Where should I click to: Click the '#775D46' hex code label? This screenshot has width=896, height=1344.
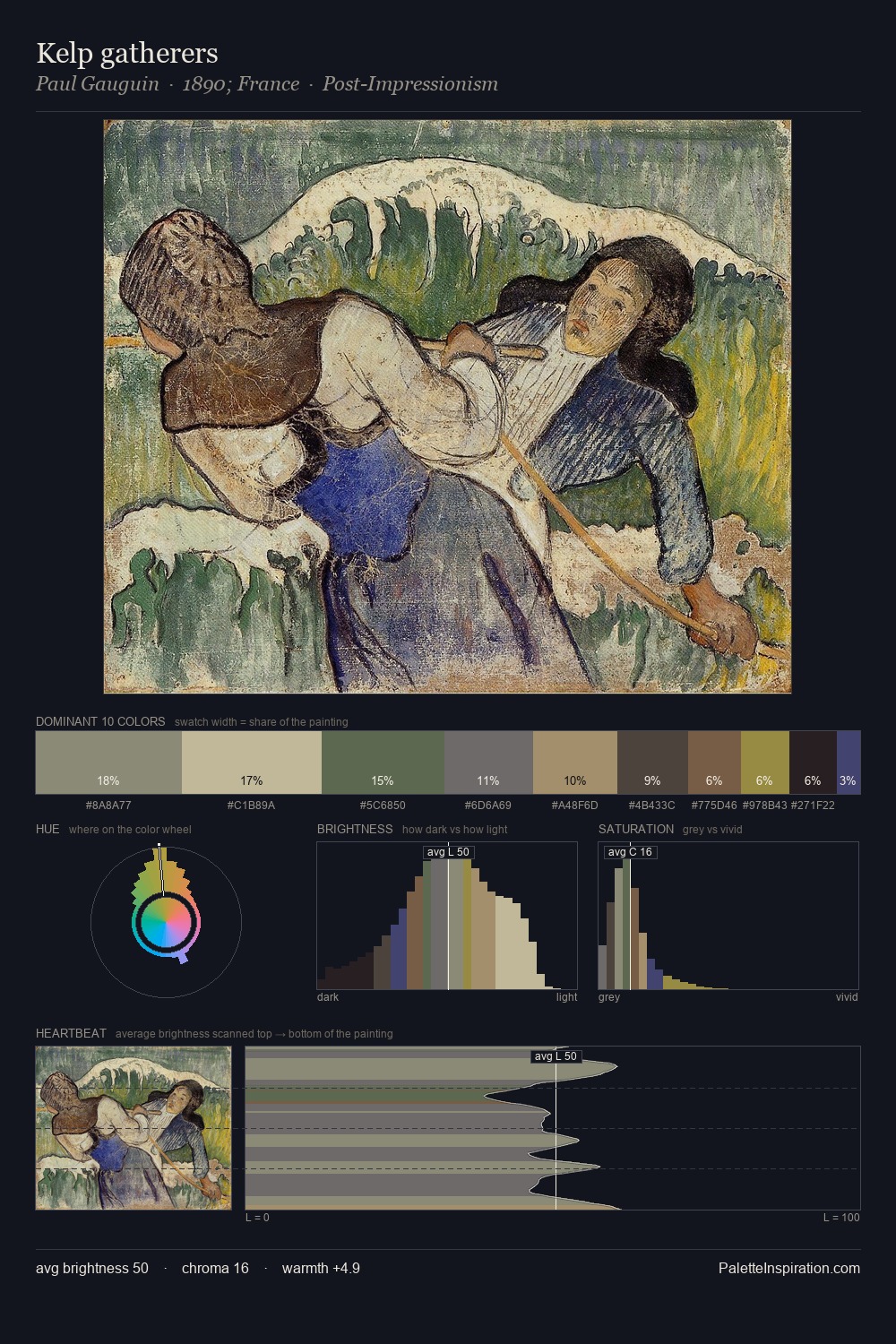click(x=714, y=806)
